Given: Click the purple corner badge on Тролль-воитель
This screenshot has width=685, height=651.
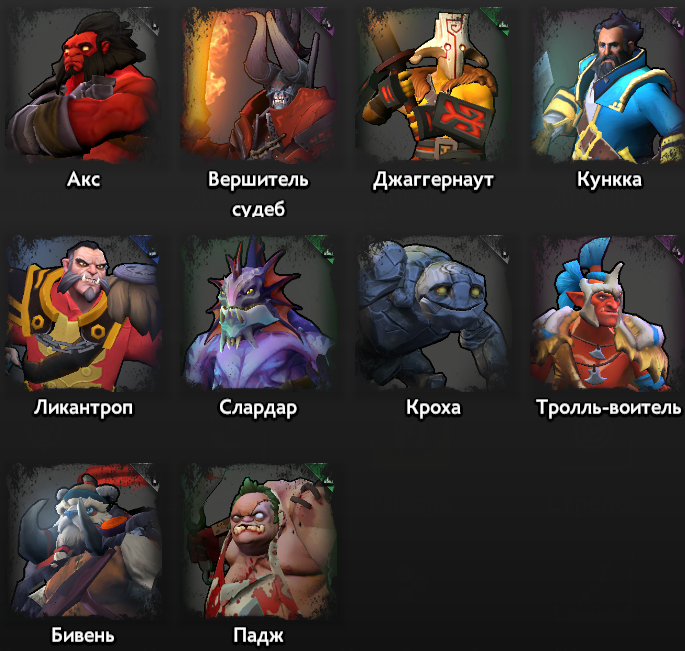Looking at the screenshot, I should (x=675, y=246).
